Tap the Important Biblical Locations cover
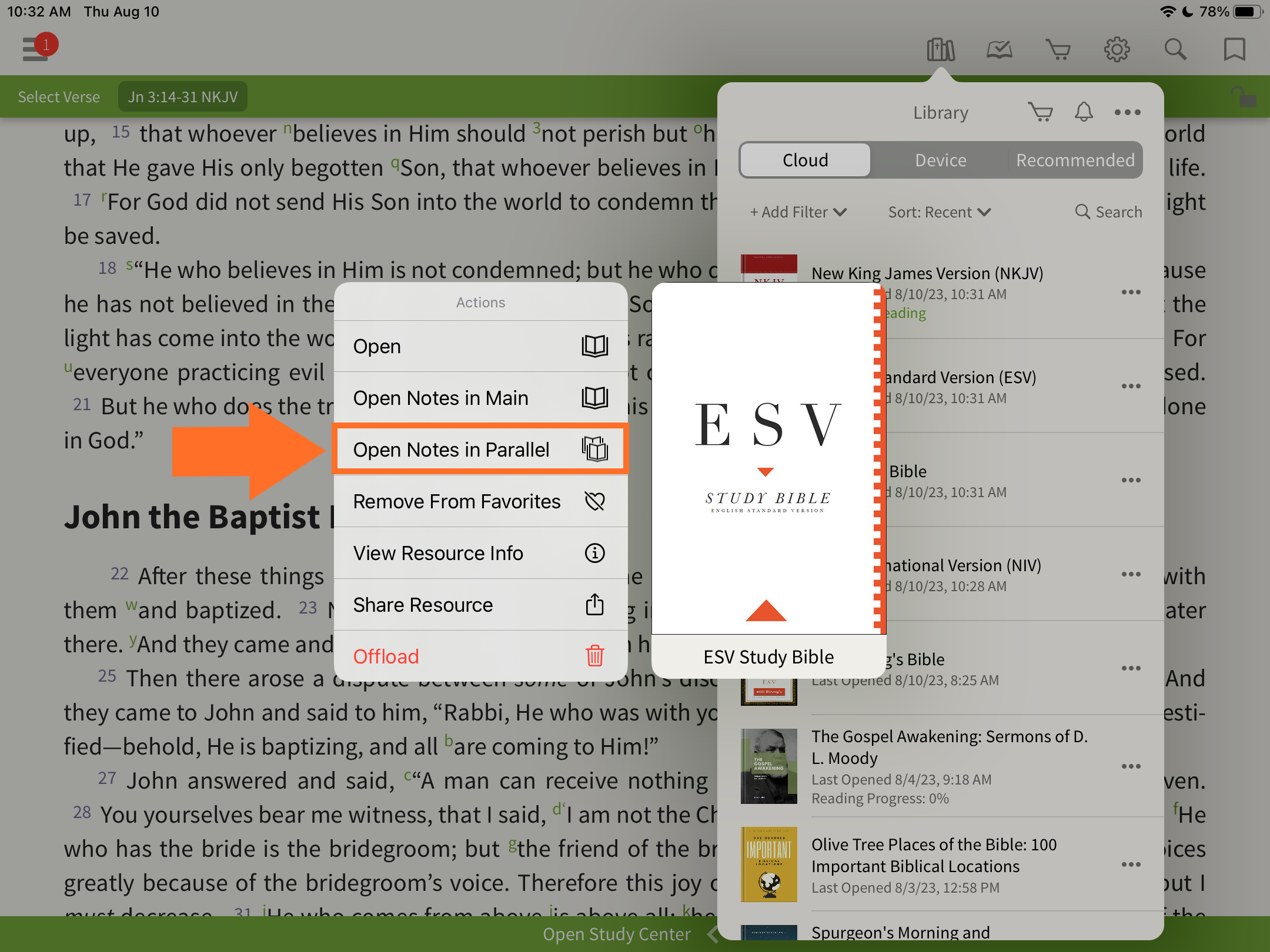This screenshot has height=952, width=1270. pyautogui.click(x=769, y=864)
